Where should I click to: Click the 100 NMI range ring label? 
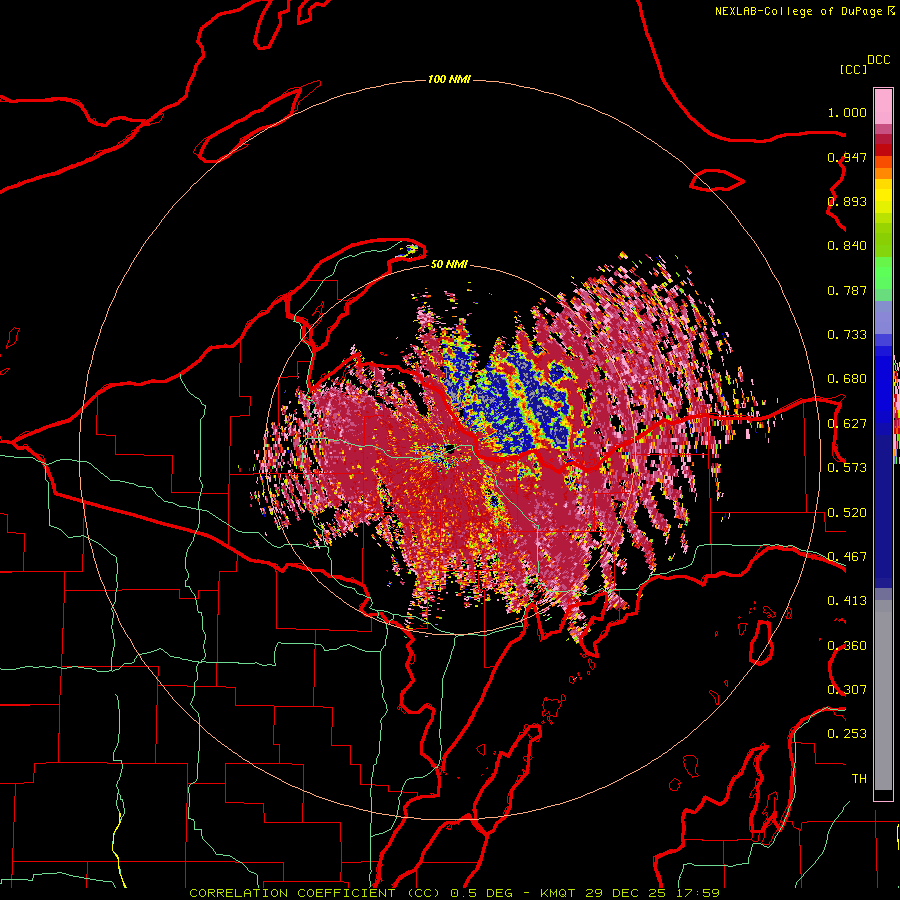[449, 79]
